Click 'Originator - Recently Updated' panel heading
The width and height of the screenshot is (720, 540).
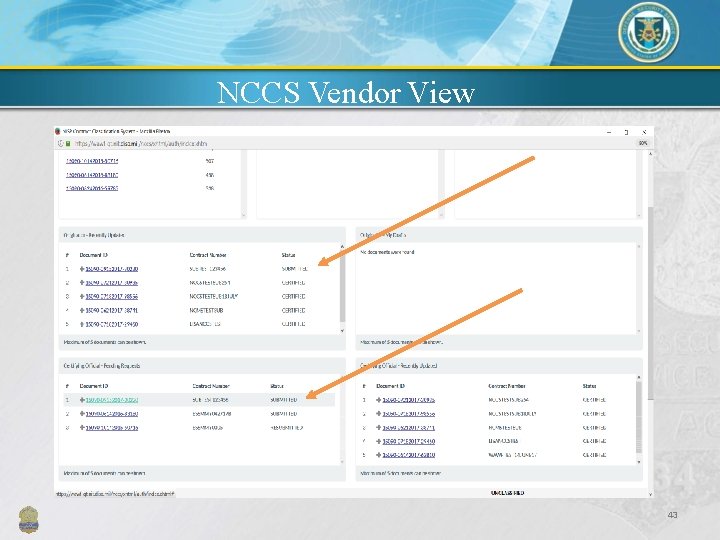(x=94, y=235)
